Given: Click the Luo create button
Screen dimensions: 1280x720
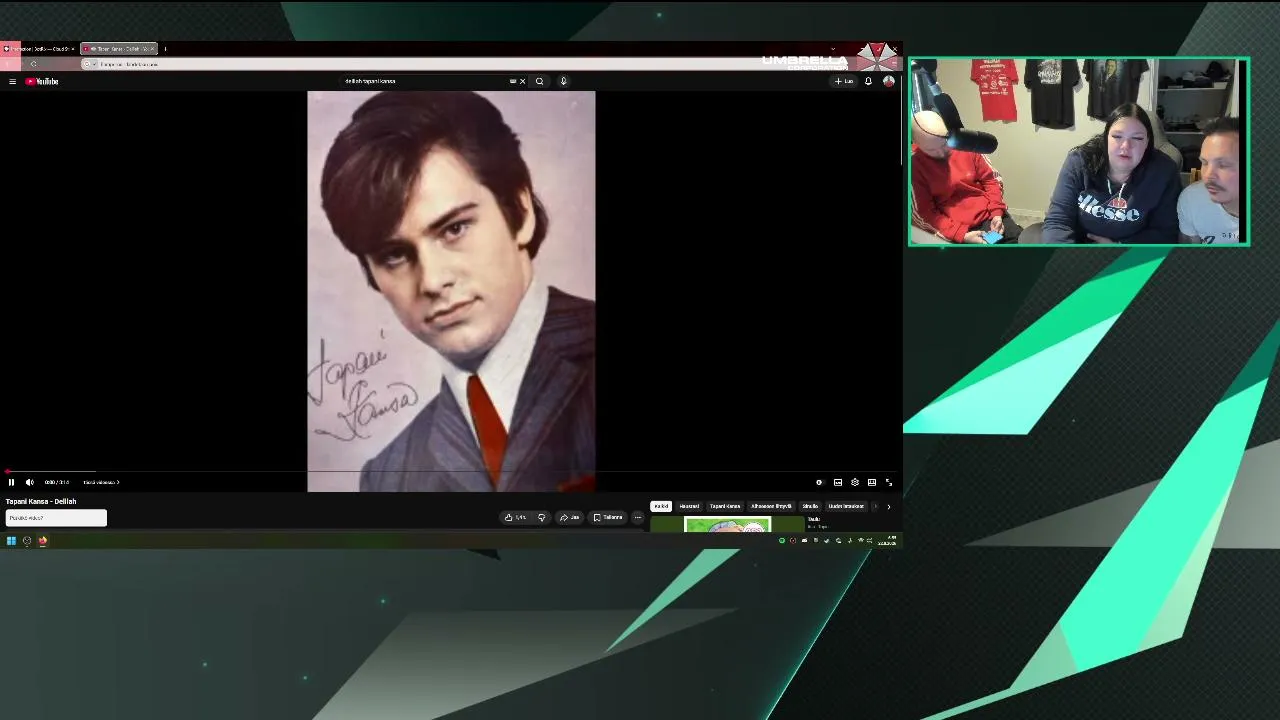Looking at the screenshot, I should tap(845, 81).
